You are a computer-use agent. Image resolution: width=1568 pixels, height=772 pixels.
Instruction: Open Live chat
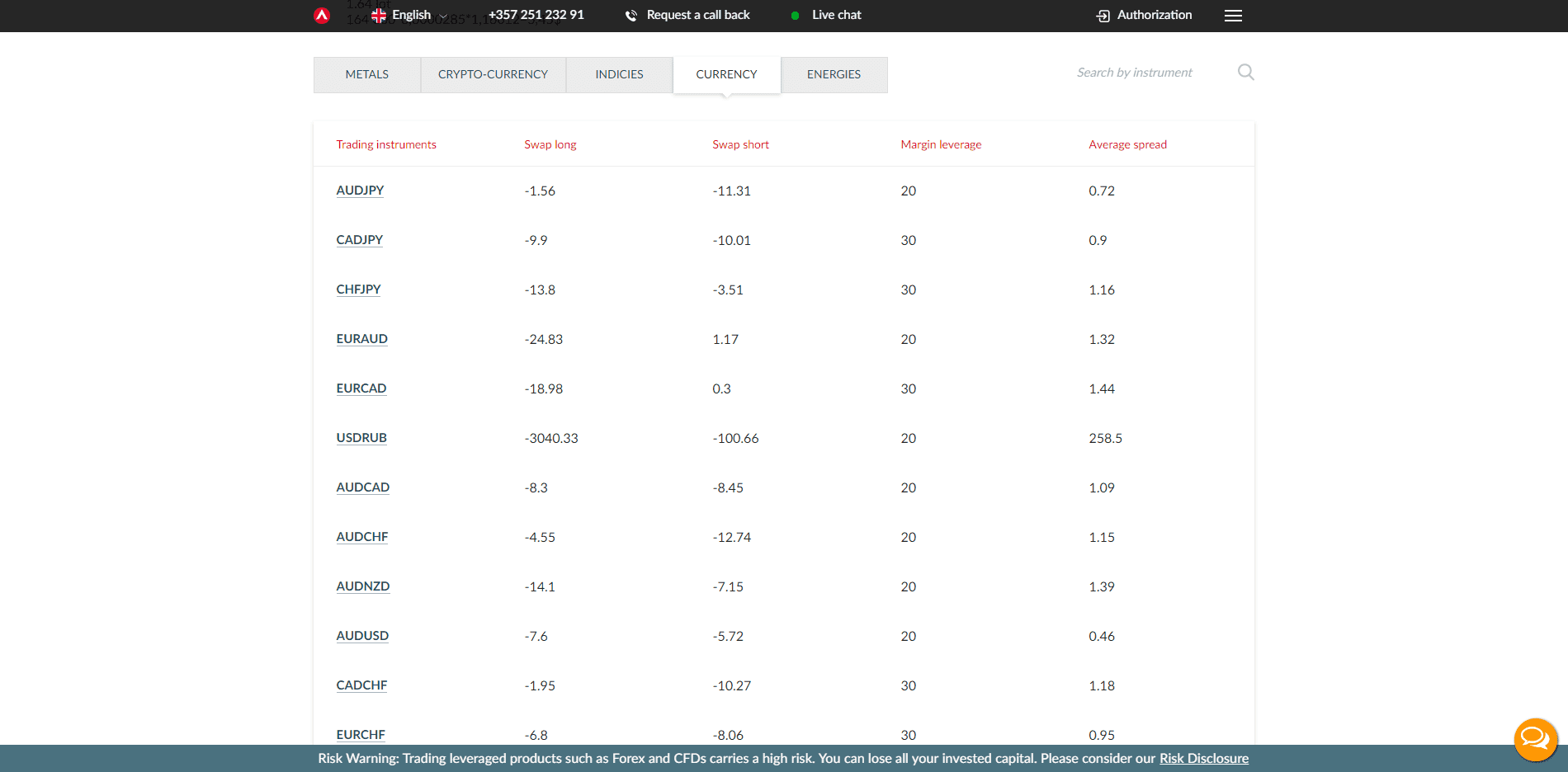point(837,15)
